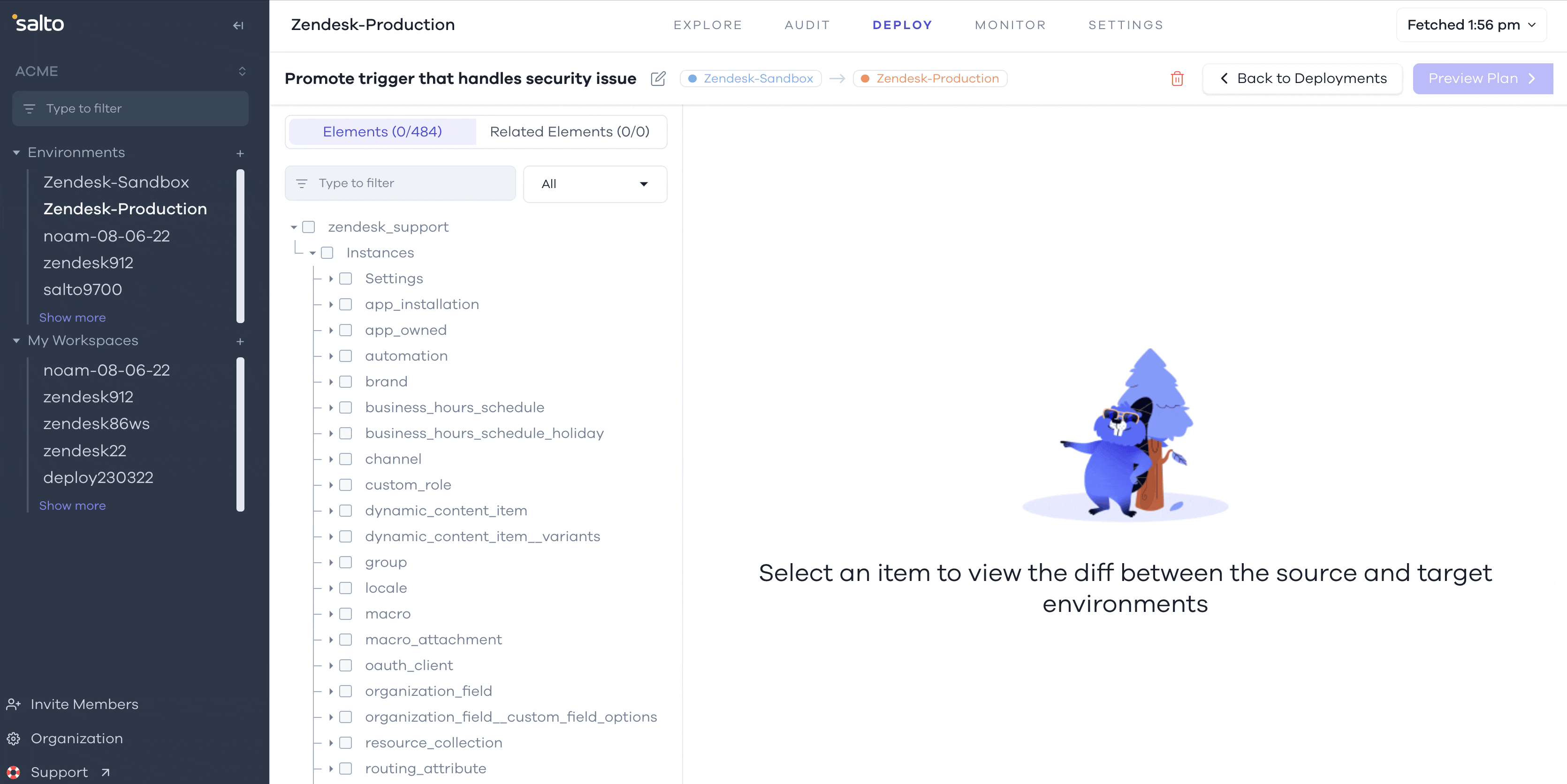Click the Support lifebuoy icon

click(14, 772)
